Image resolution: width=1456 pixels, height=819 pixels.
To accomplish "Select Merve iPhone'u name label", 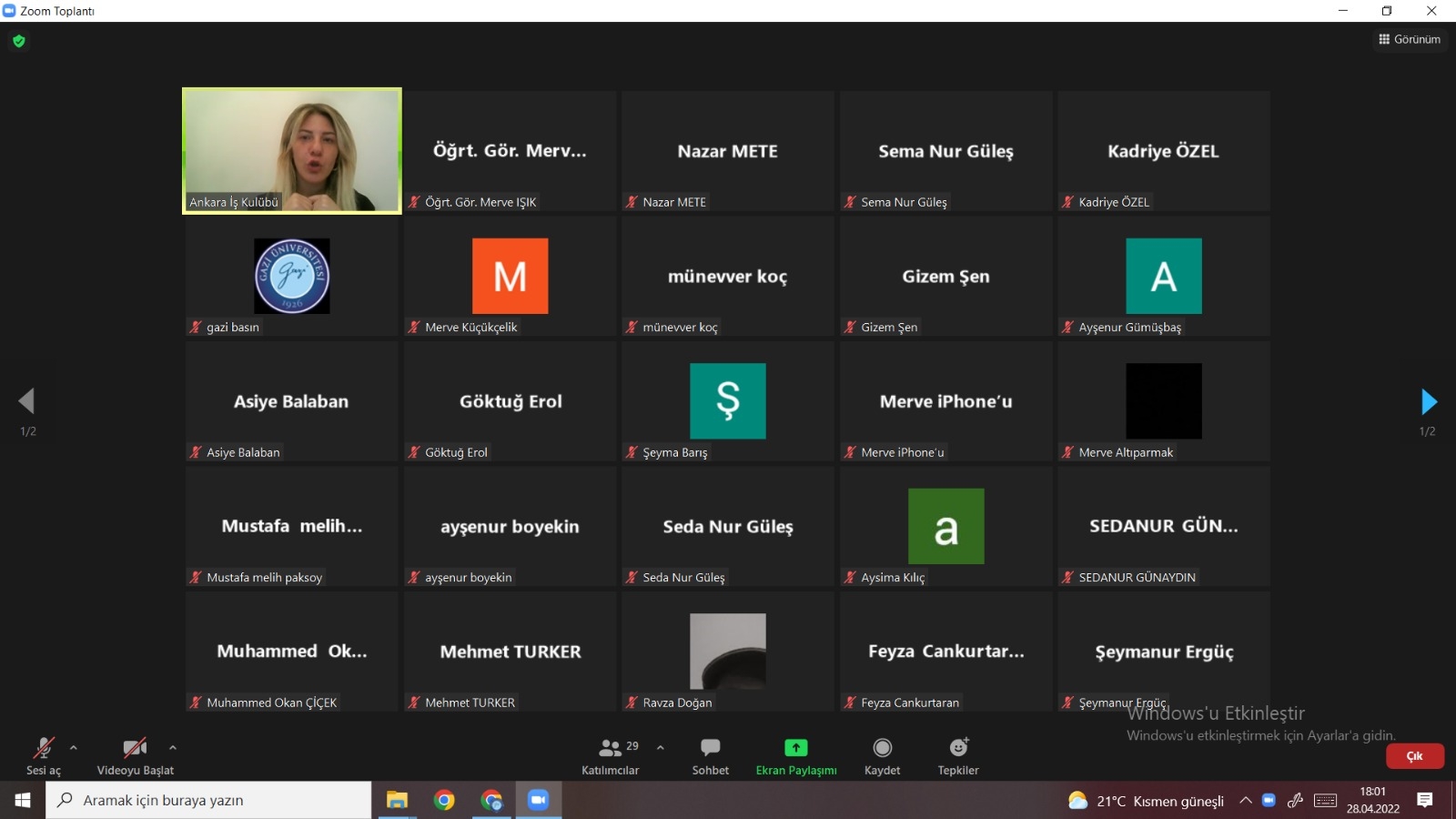I will pyautogui.click(x=903, y=452).
